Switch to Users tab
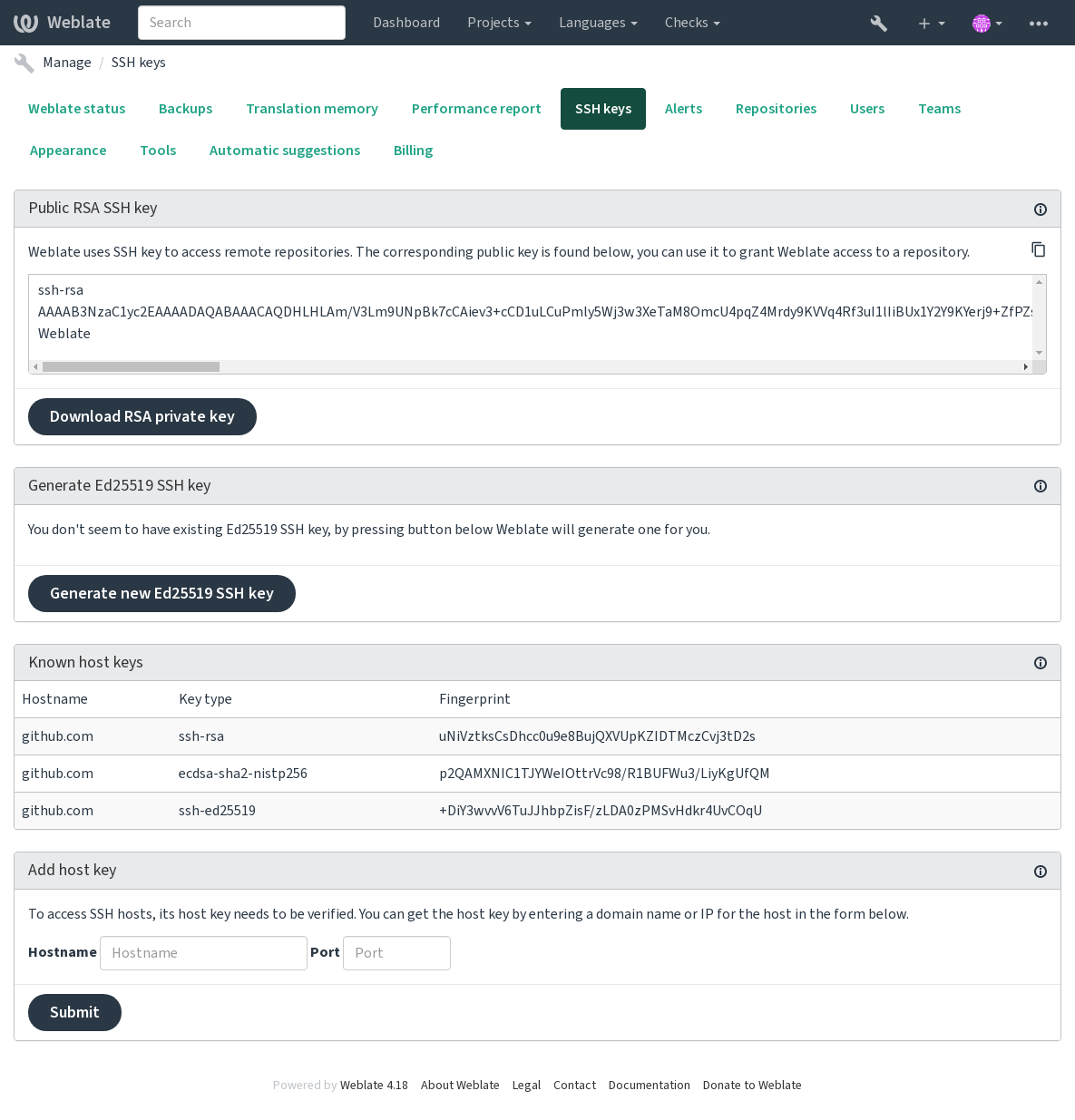Screen dimensions: 1075x1120 [867, 109]
